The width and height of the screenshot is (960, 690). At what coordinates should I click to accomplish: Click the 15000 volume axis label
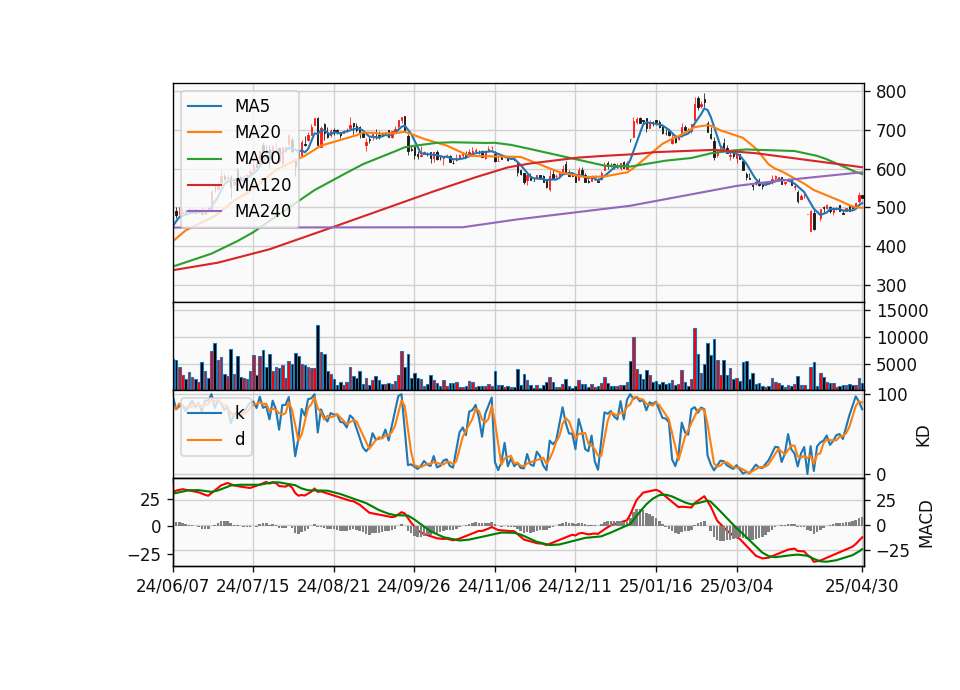902,311
